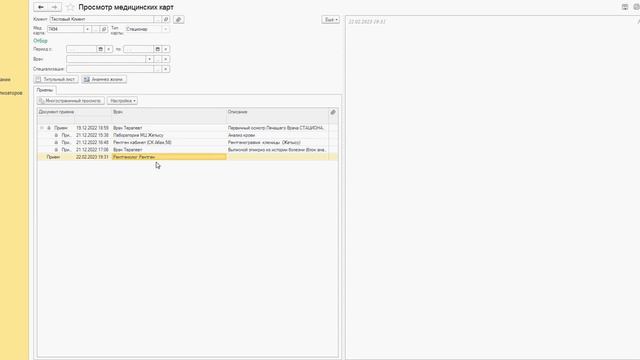The image size is (640, 360).
Task: Open the Настройка dropdown menu
Action: pos(122,100)
